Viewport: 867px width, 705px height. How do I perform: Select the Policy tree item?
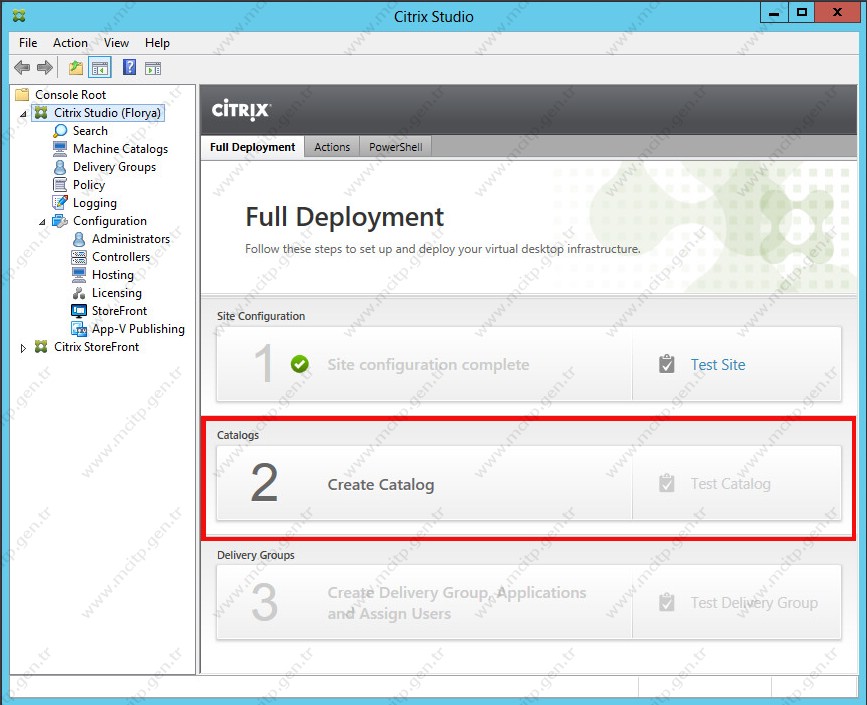[x=88, y=185]
